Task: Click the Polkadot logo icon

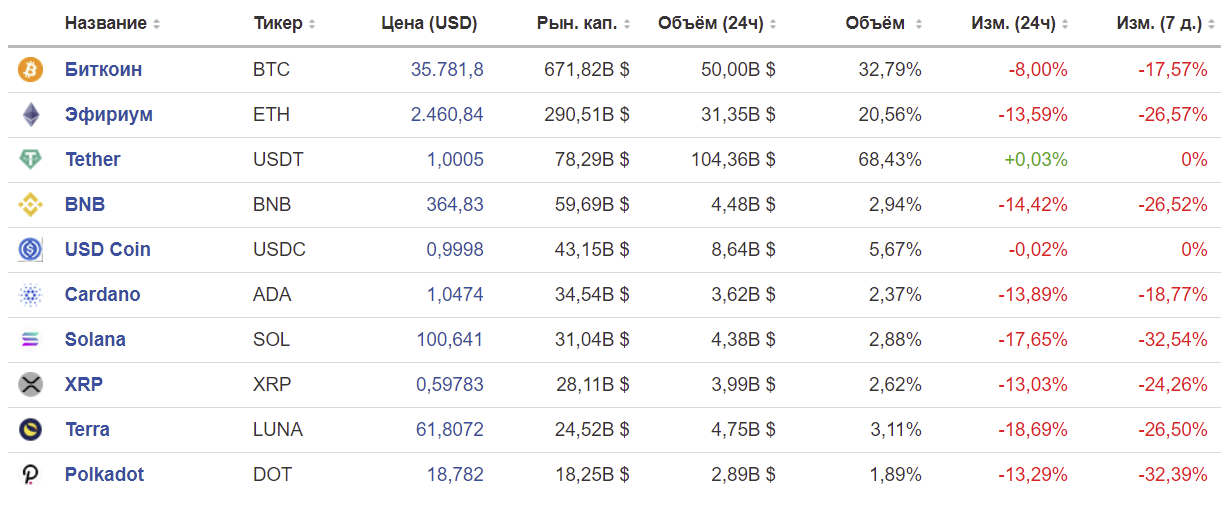Action: 31,475
